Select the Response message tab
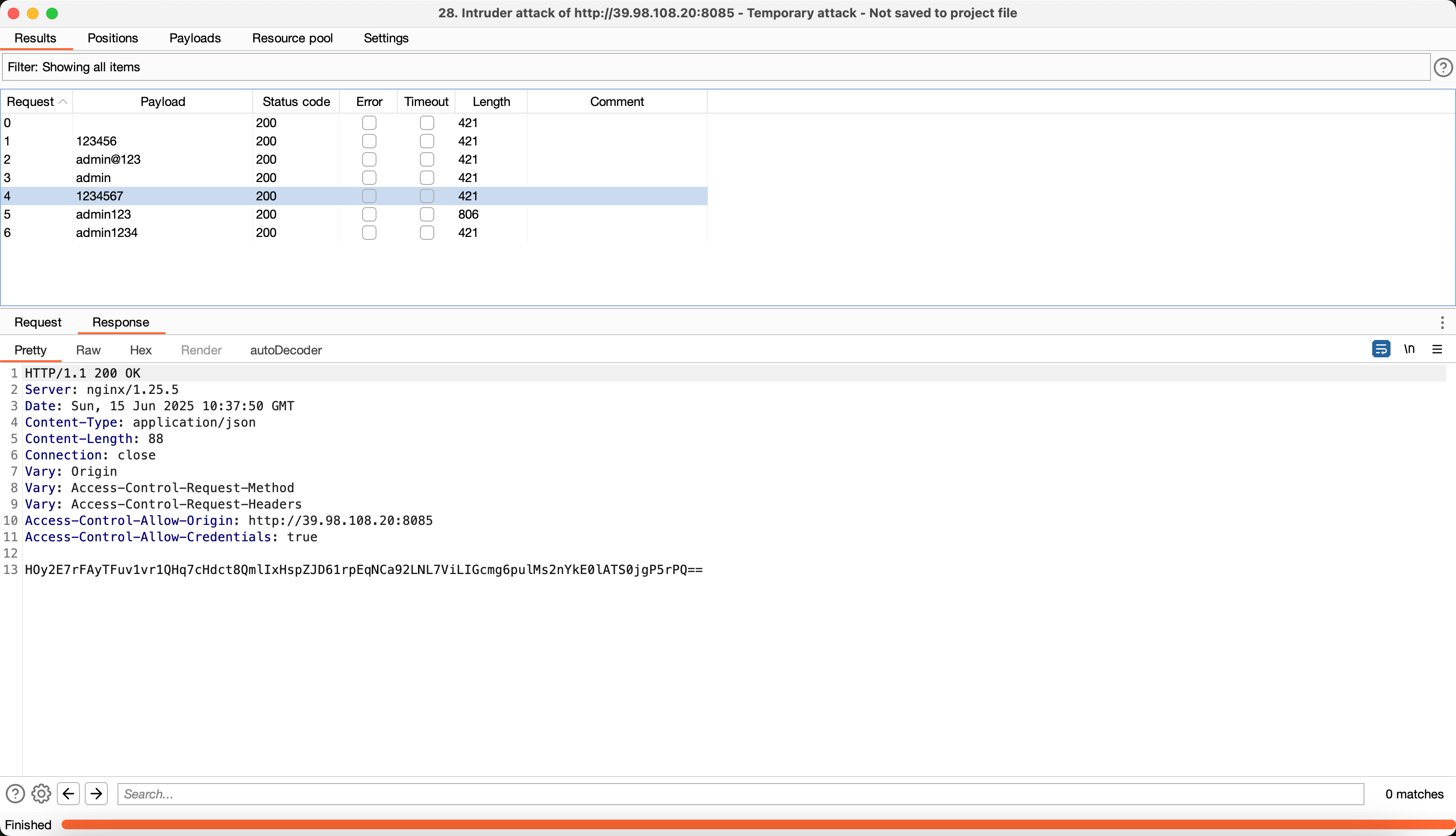 [x=120, y=322]
